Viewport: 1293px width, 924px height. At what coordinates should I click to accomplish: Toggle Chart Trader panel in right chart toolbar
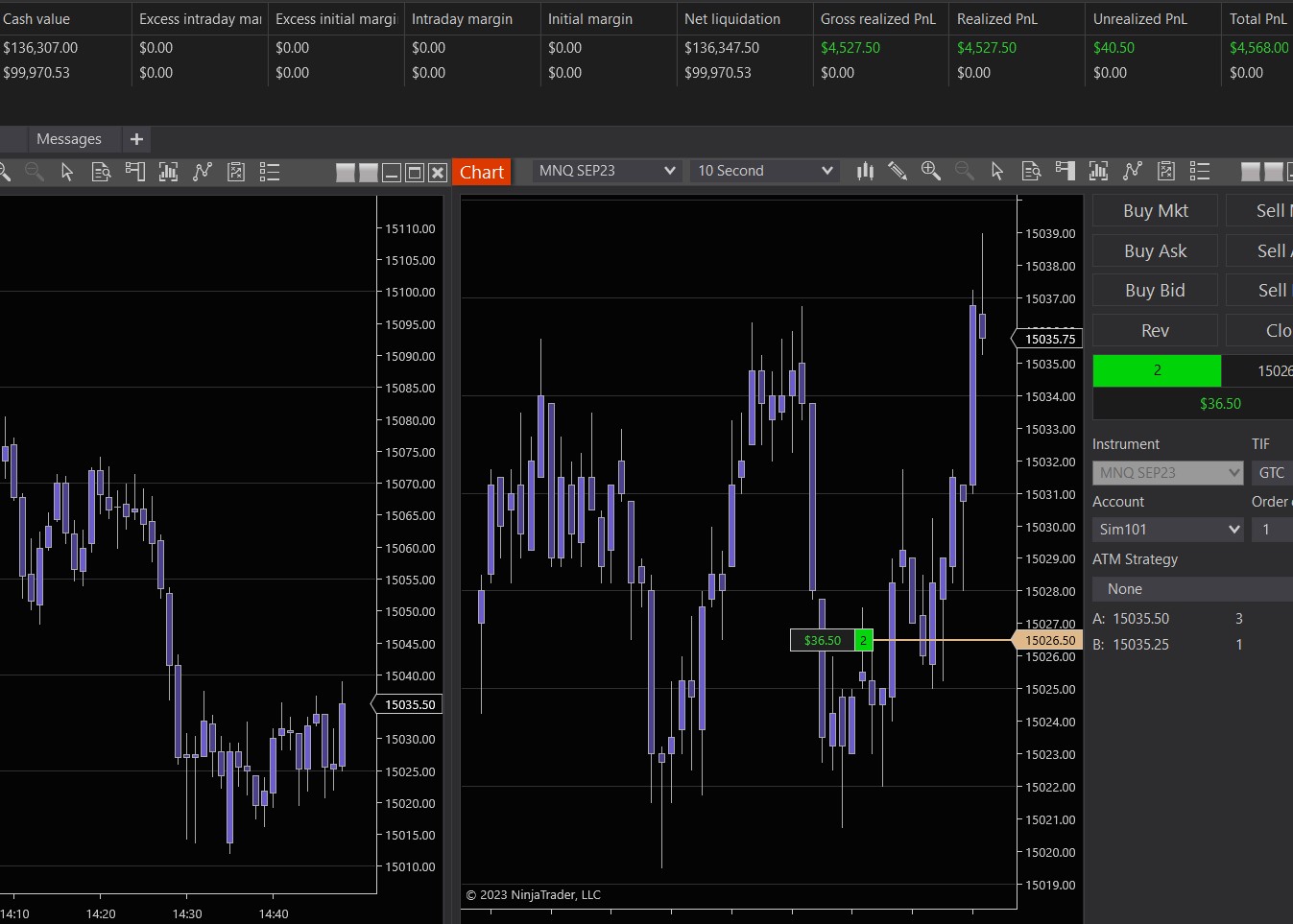tap(1065, 171)
